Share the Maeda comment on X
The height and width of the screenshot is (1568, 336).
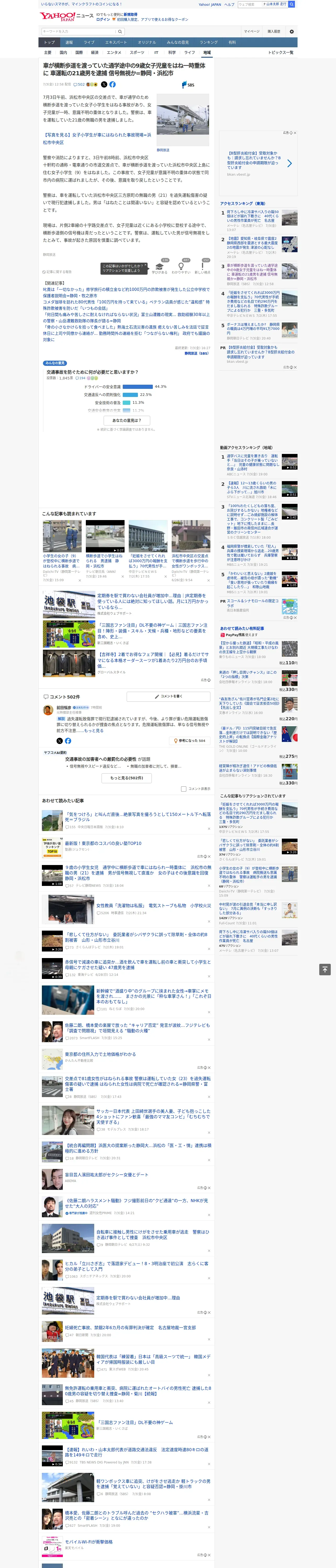[x=59, y=741]
